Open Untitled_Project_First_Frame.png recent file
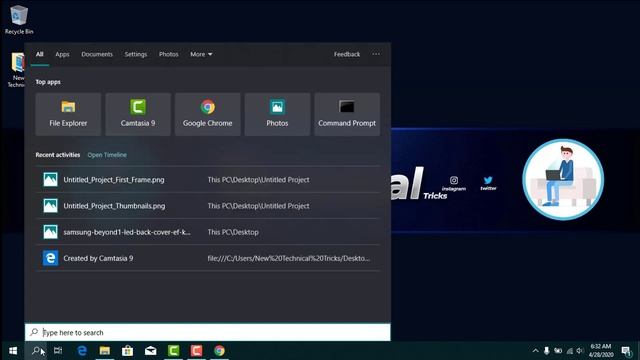Viewport: 640px width, 360px height. point(208,180)
